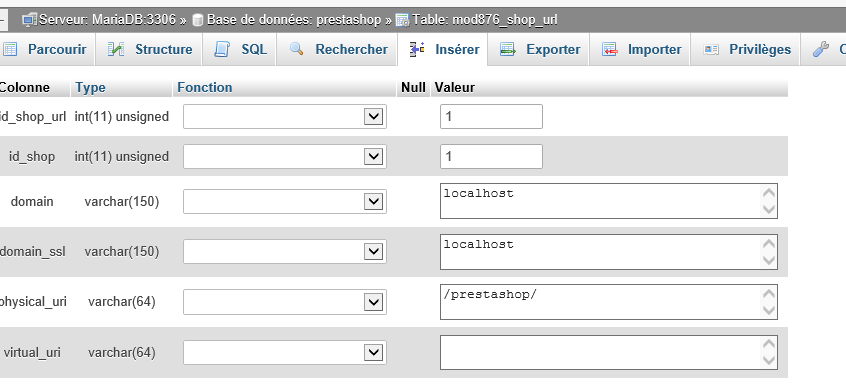Sort by the Type column header
The image size is (846, 385).
pyautogui.click(x=90, y=87)
